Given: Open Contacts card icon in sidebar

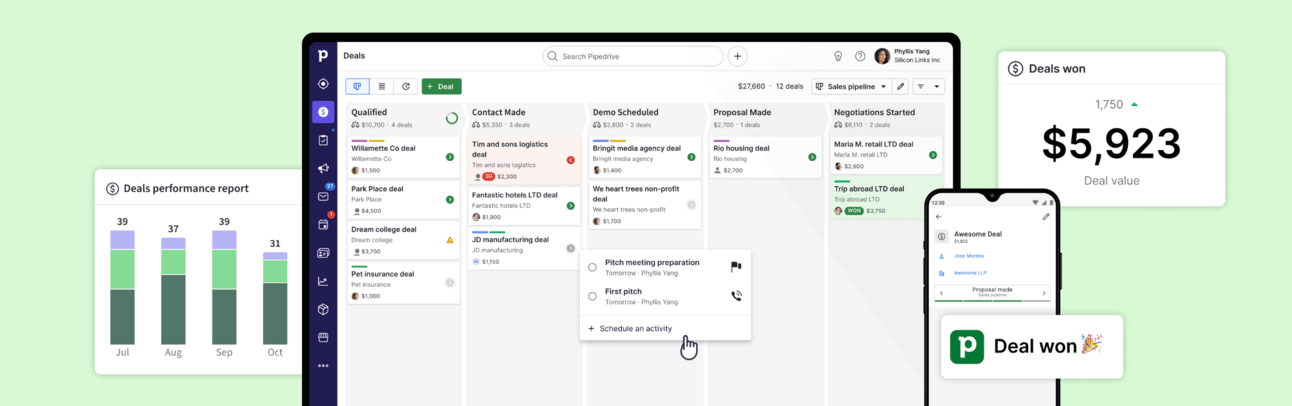Looking at the screenshot, I should 323,253.
